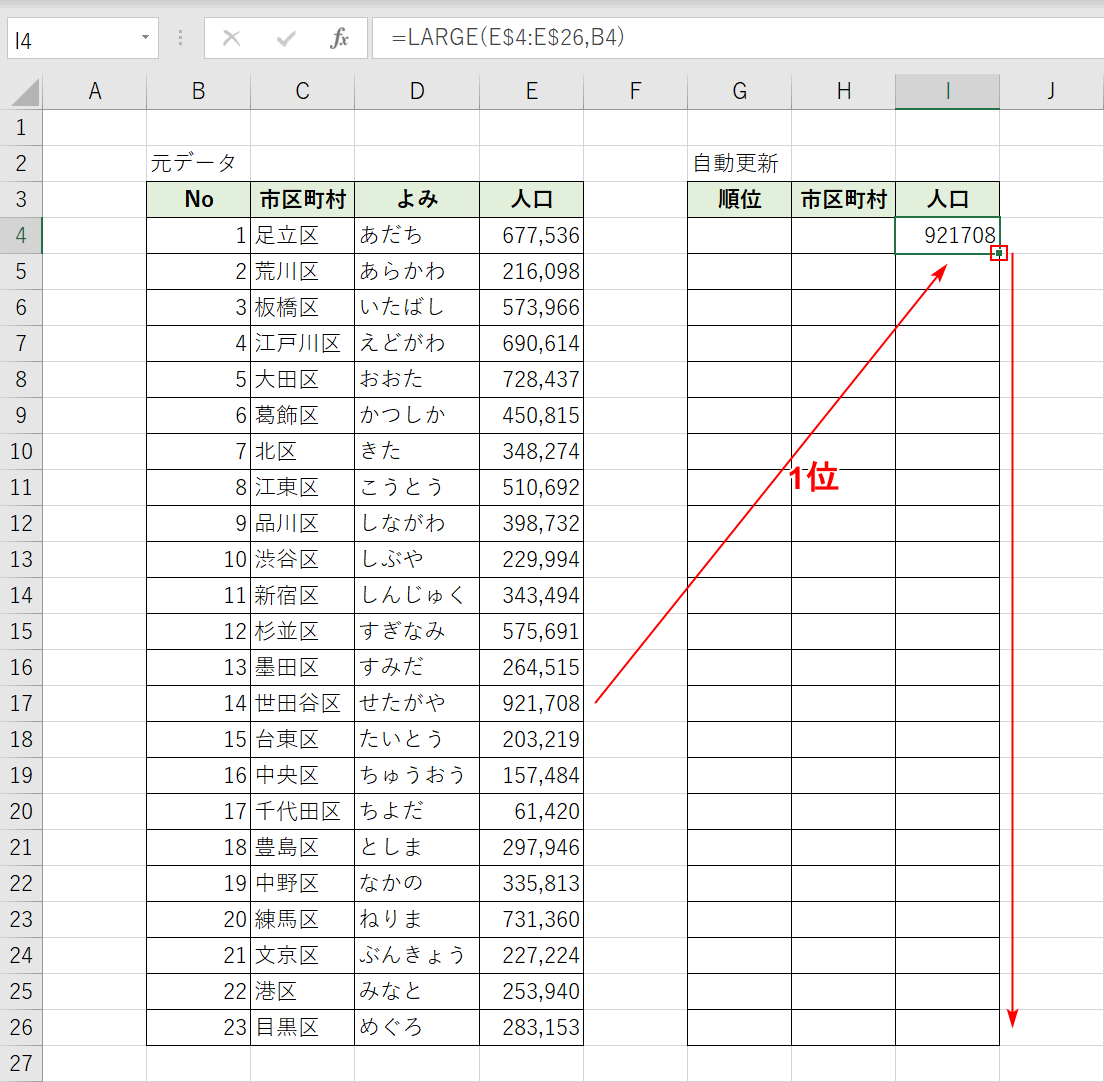
Task: Click the cell '目黒区'
Action: (302, 1027)
